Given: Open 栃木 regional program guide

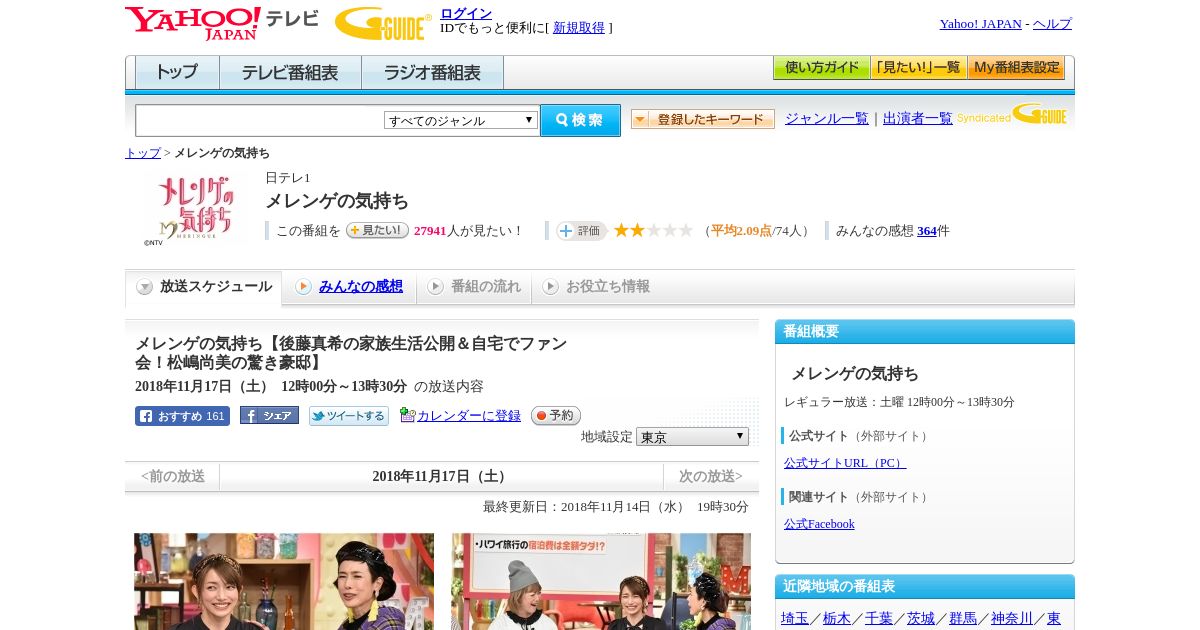Looking at the screenshot, I should pos(837,618).
